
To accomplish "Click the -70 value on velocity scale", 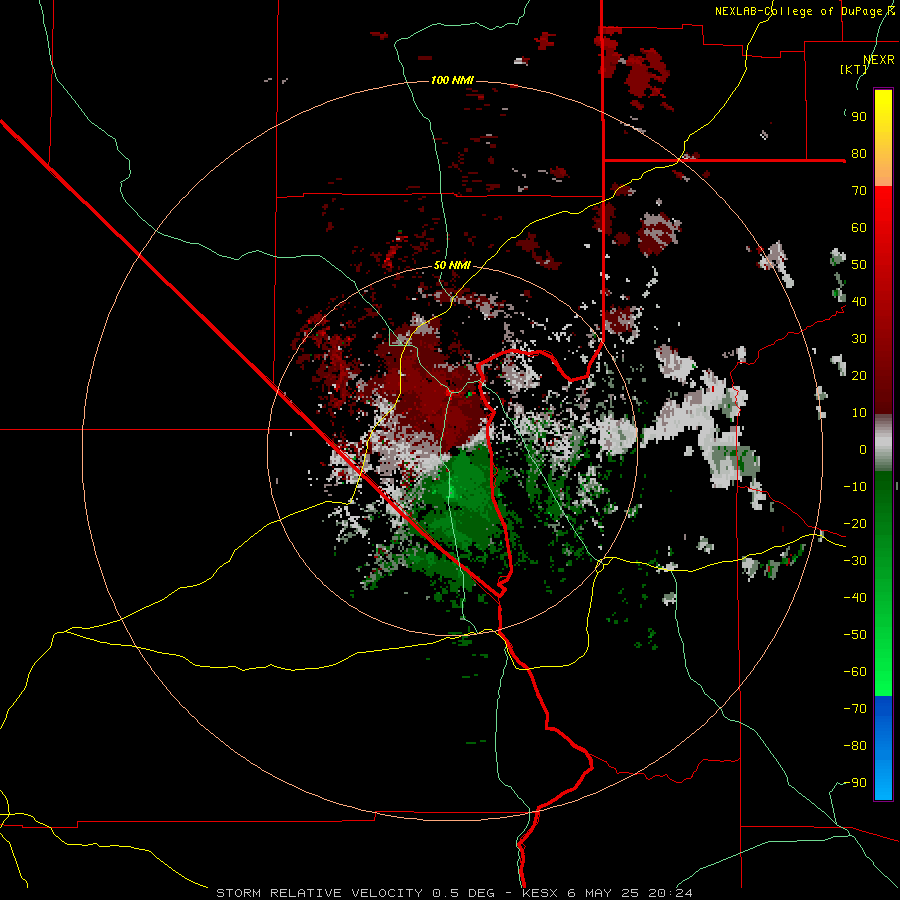I will tap(855, 709).
